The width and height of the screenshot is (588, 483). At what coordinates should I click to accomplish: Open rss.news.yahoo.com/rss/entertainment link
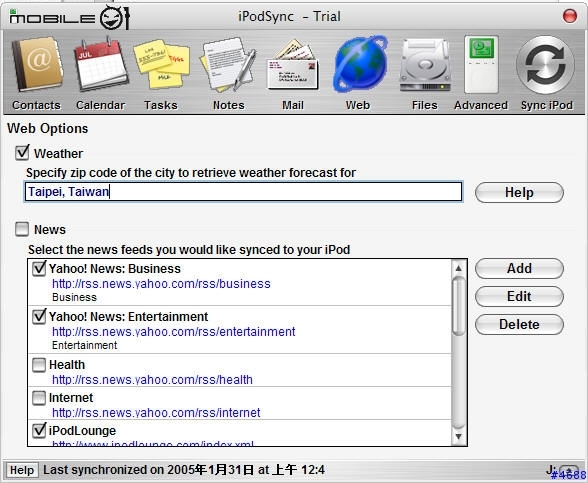tap(174, 332)
